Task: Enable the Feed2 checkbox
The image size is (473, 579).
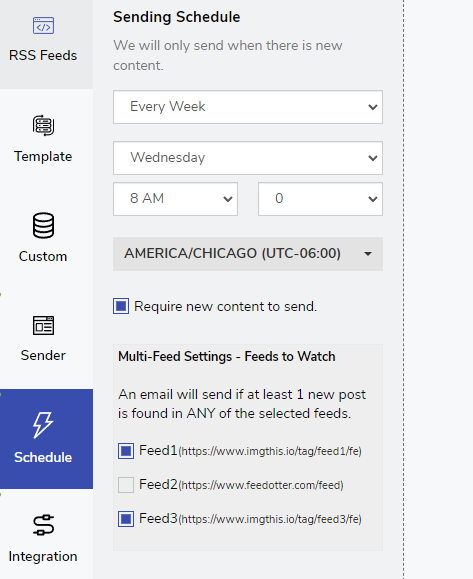Action: tap(126, 485)
